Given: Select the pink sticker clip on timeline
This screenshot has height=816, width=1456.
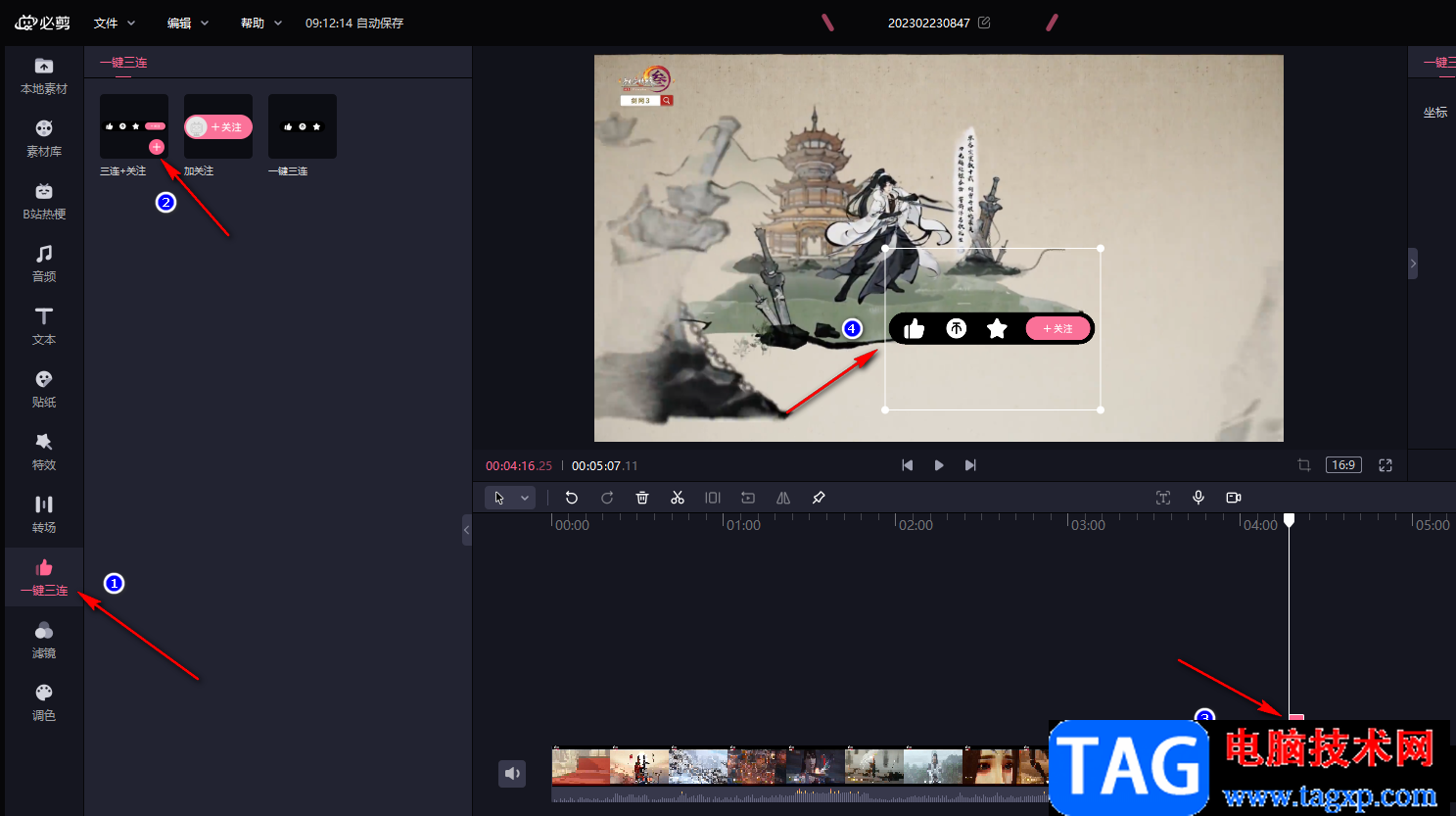Looking at the screenshot, I should pos(1296,718).
